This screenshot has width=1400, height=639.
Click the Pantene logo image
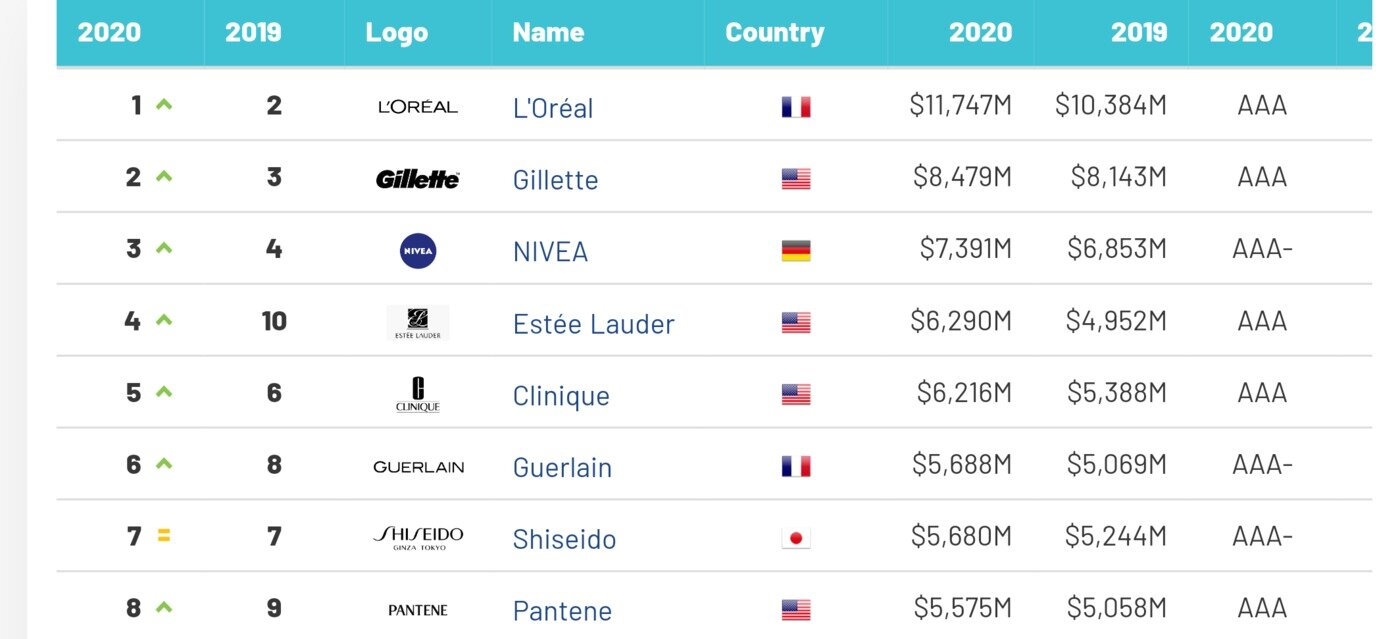coord(418,610)
